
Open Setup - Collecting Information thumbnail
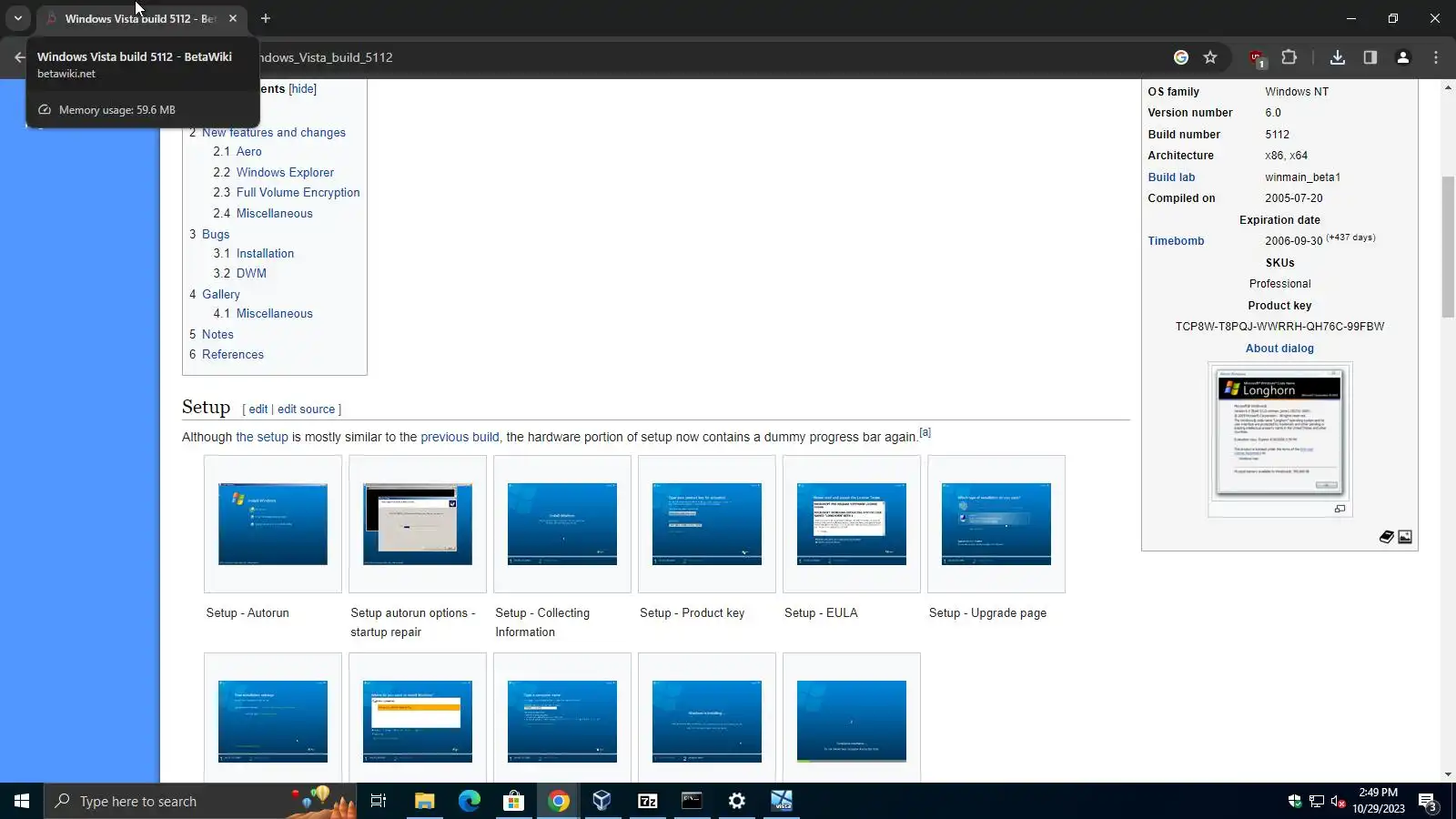pyautogui.click(x=562, y=524)
